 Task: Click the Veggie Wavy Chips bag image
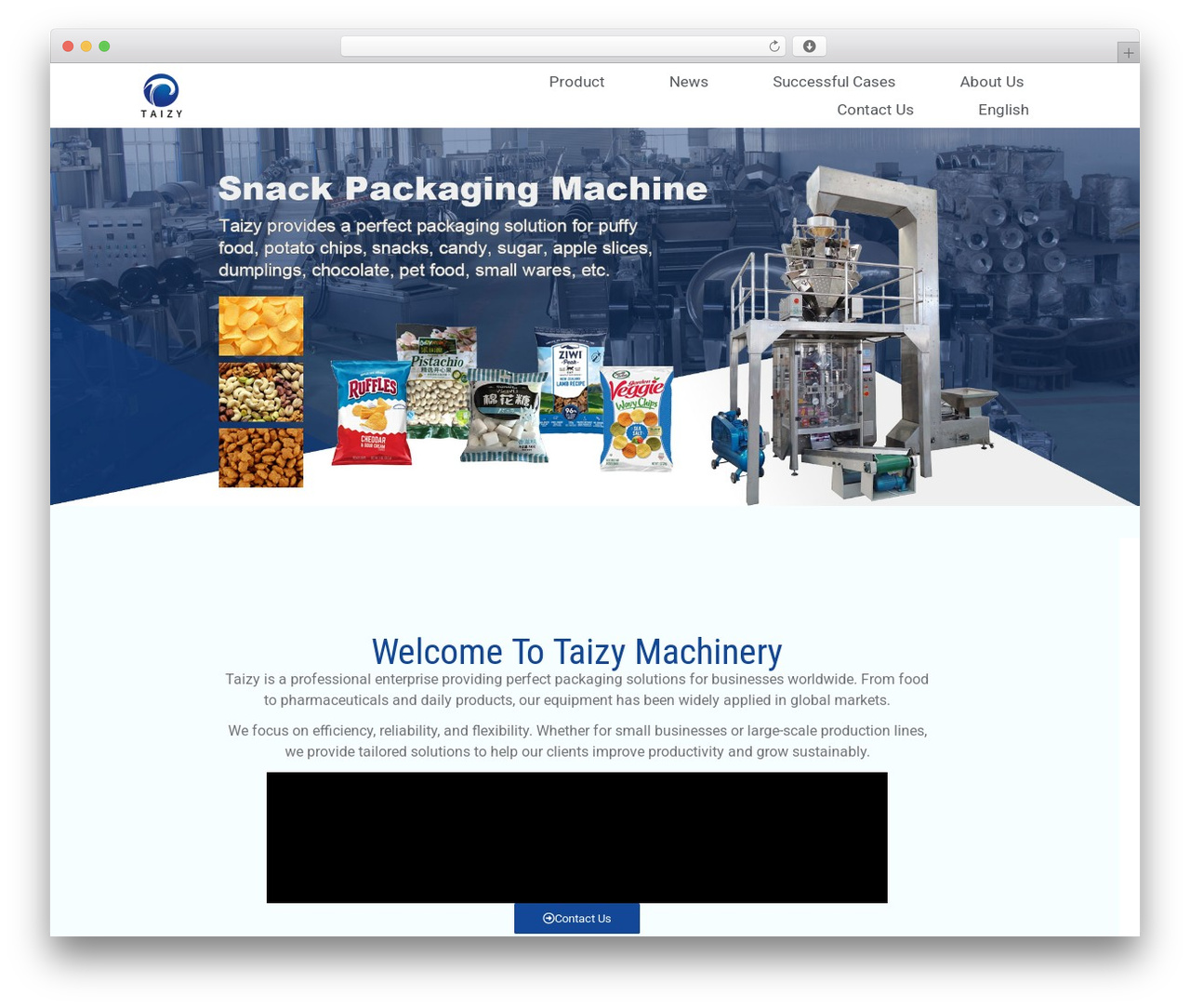[637, 418]
